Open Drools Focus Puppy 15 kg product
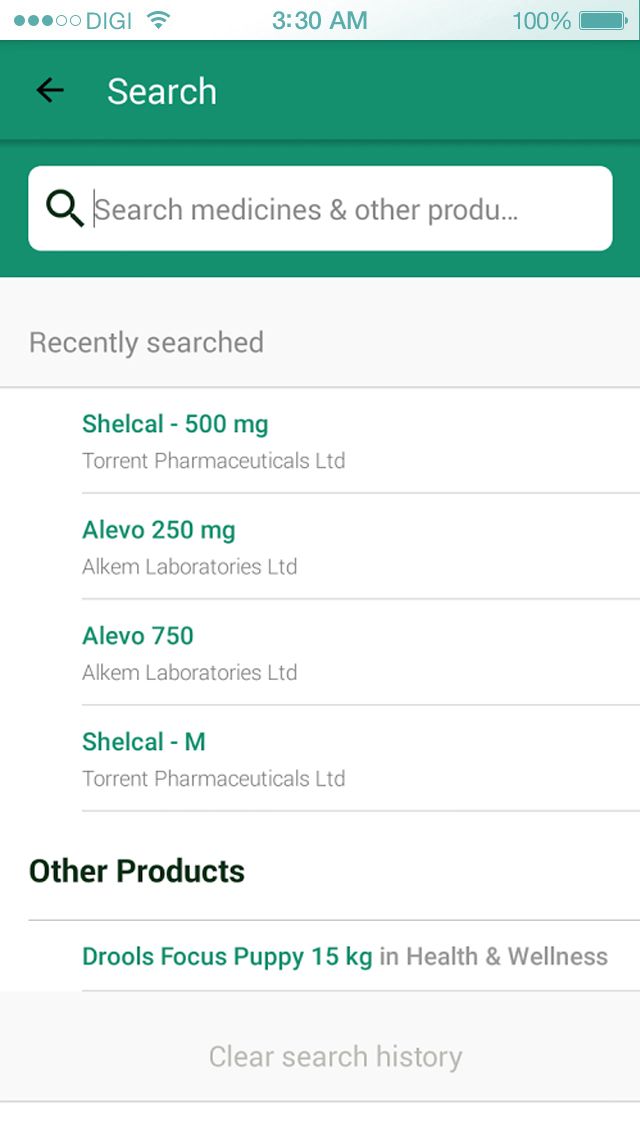640x1136 pixels. 227,956
